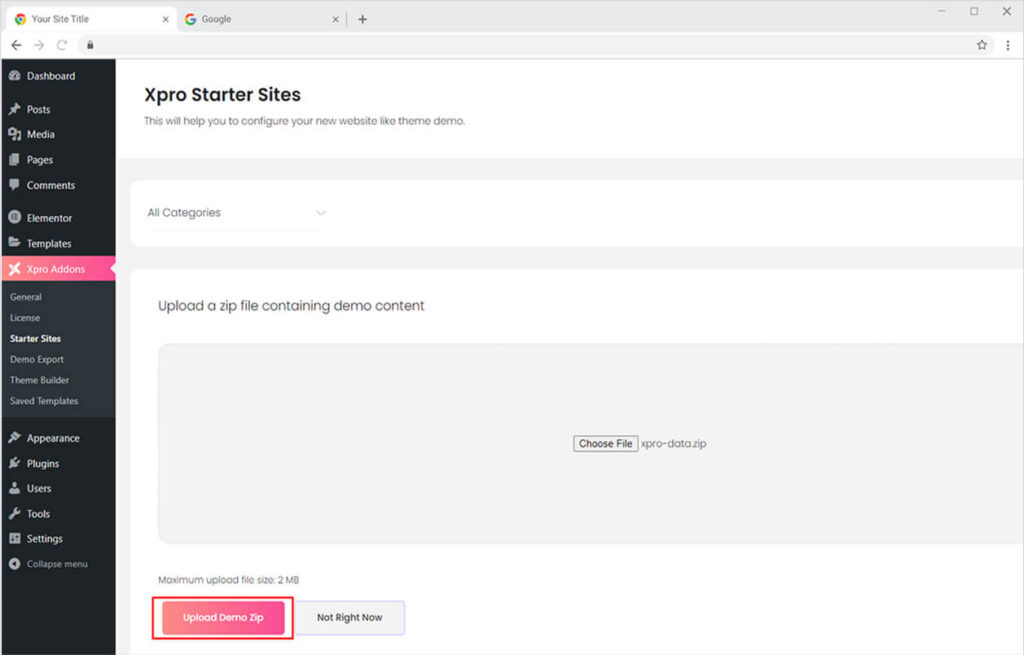The height and width of the screenshot is (655, 1024).
Task: Click the Upload Demo Zip button
Action: [x=223, y=618]
